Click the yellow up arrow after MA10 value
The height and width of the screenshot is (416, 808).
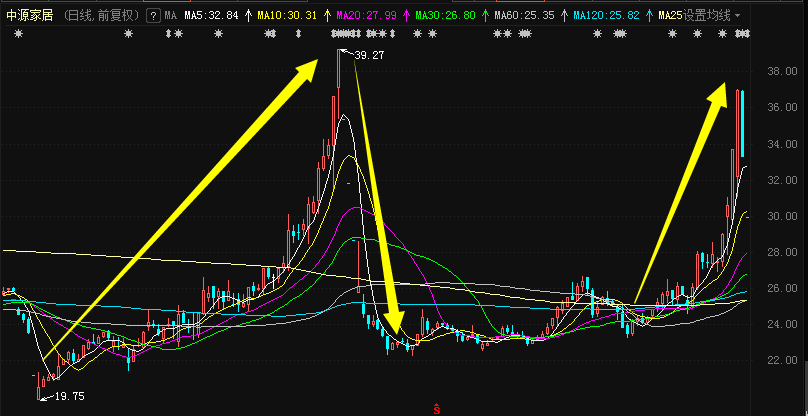327,16
